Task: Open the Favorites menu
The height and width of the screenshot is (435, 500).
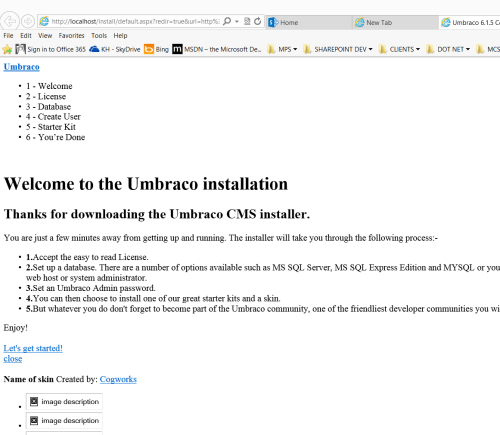Action: coord(71,35)
